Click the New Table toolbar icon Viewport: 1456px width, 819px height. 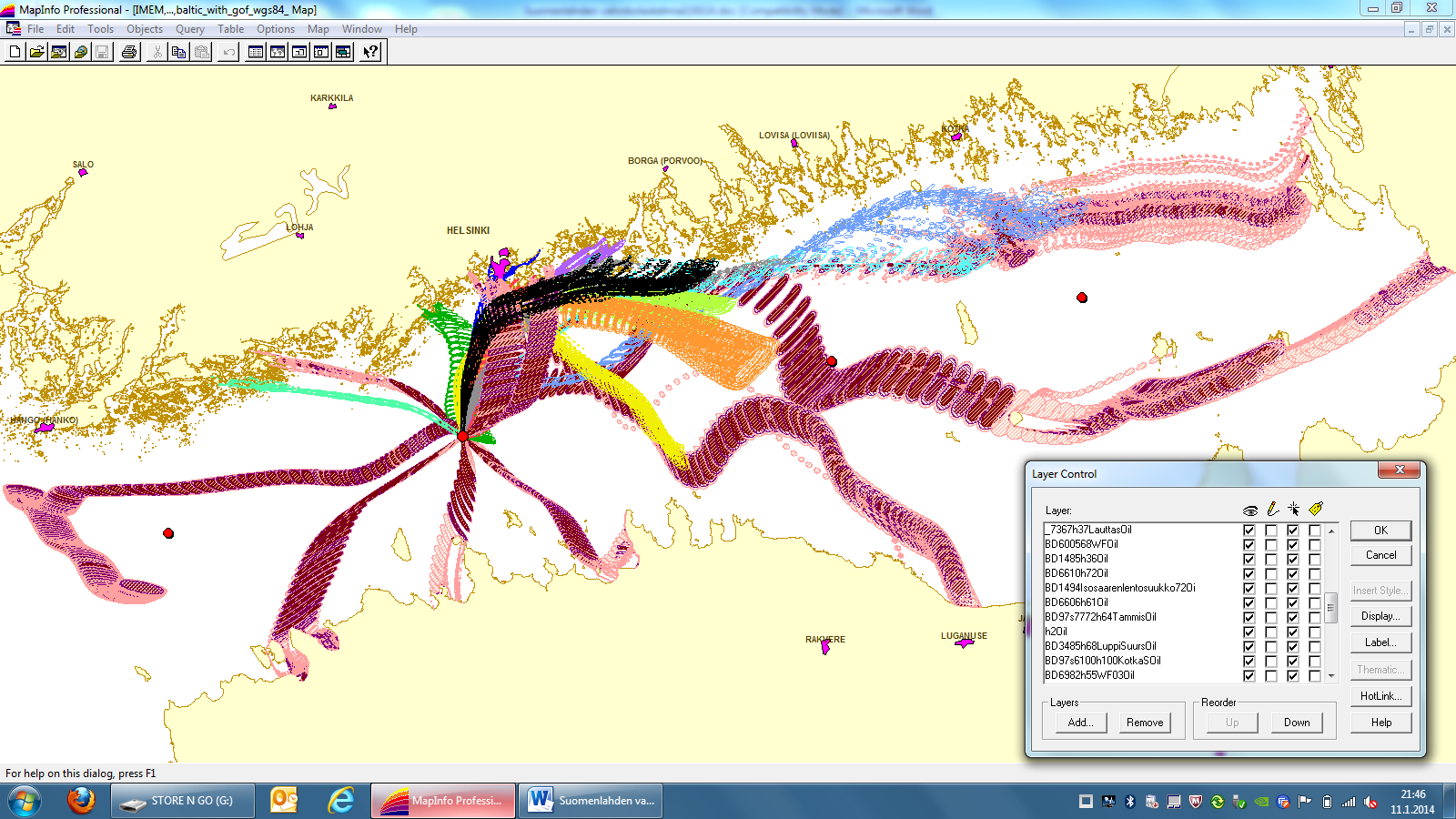tap(15, 52)
